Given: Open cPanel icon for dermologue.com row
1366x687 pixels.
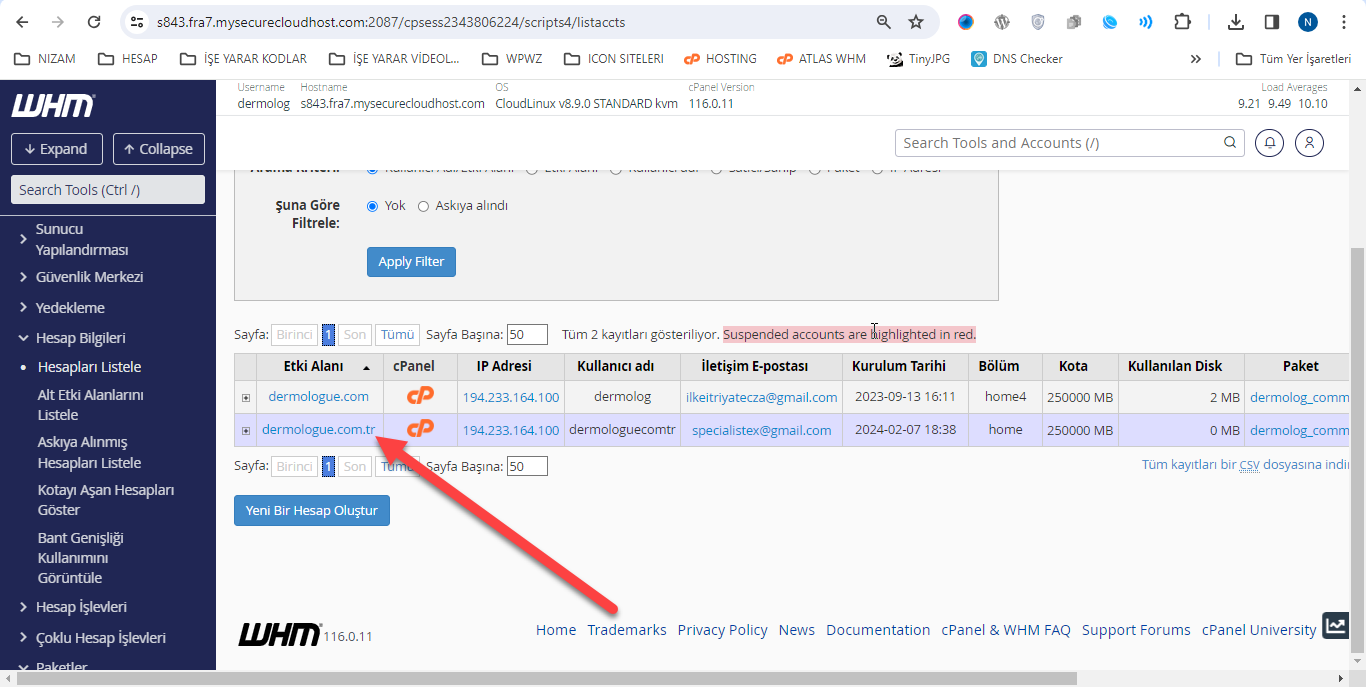Looking at the screenshot, I should tap(420, 396).
